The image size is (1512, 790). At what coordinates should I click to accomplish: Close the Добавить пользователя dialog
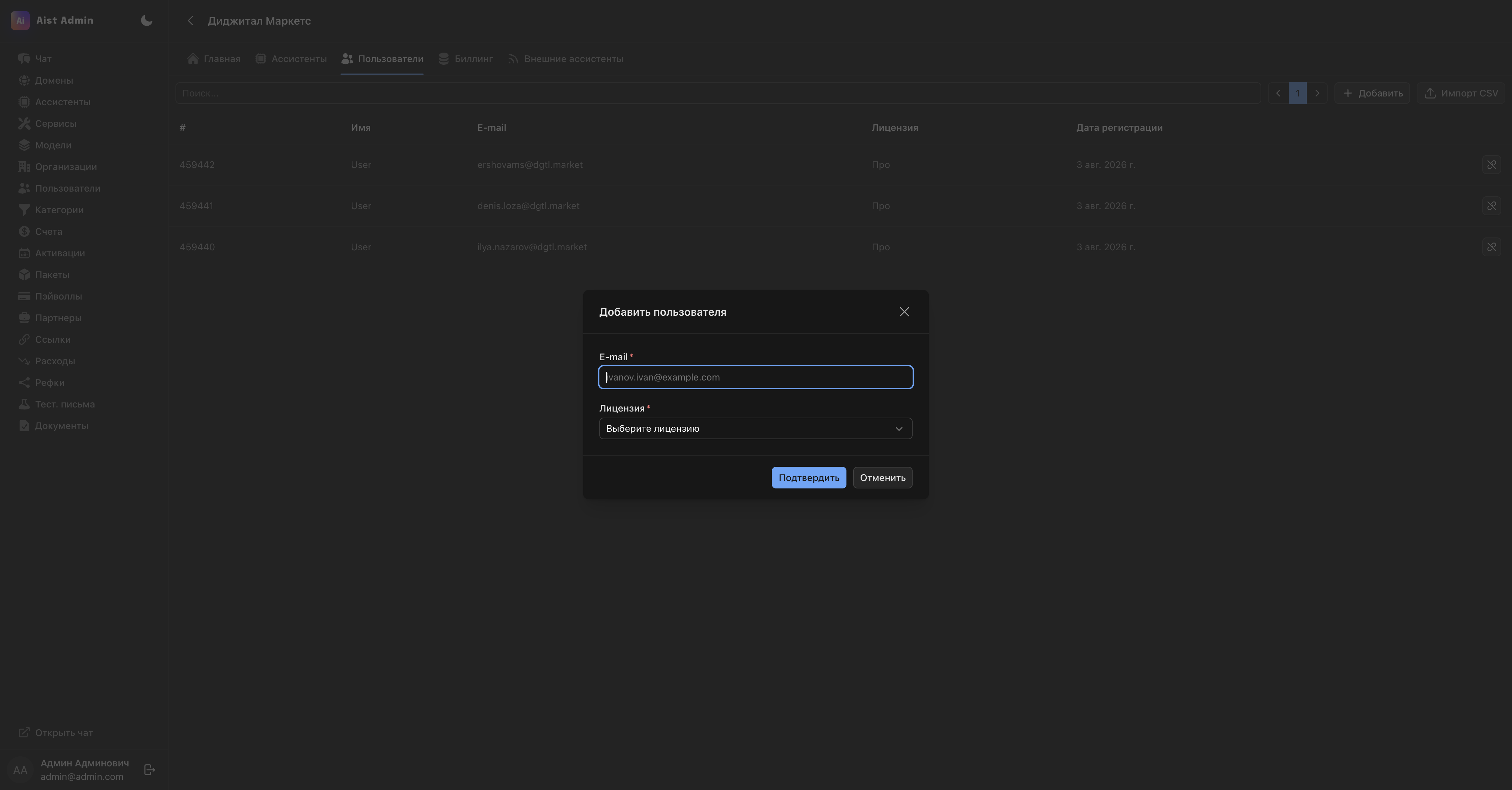[904, 312]
